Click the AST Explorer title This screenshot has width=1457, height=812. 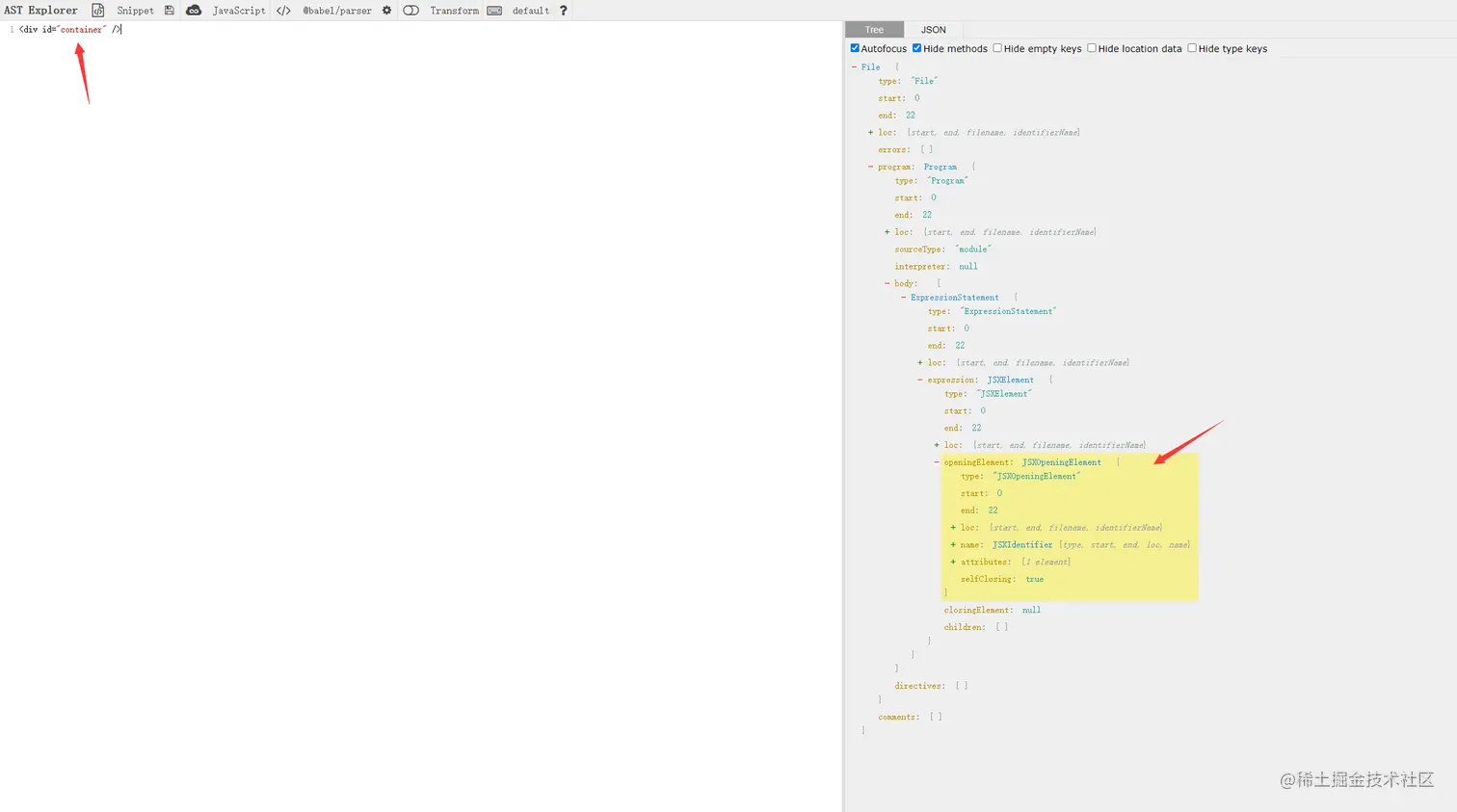pyautogui.click(x=40, y=11)
